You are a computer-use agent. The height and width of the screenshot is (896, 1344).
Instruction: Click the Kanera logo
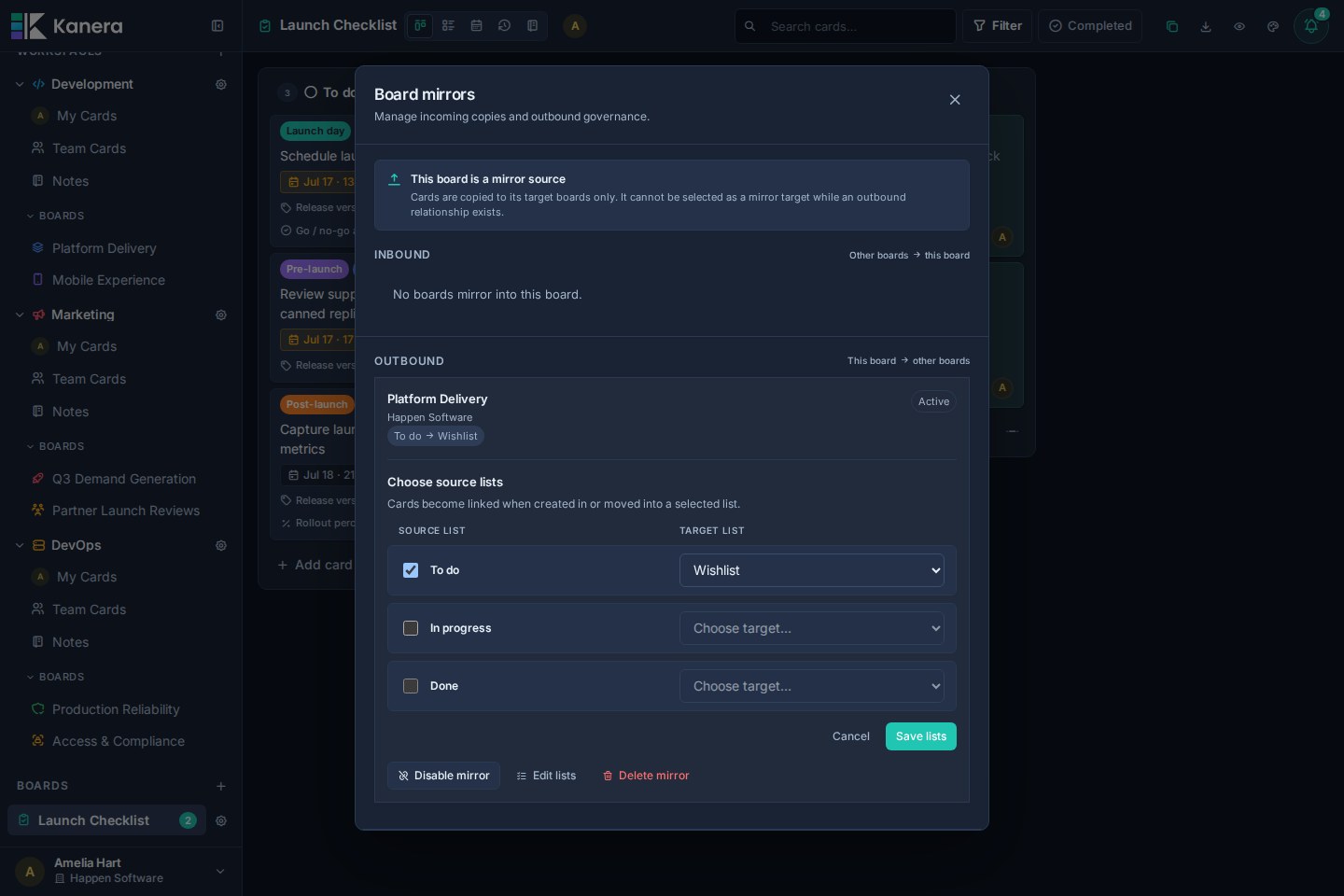point(66,26)
